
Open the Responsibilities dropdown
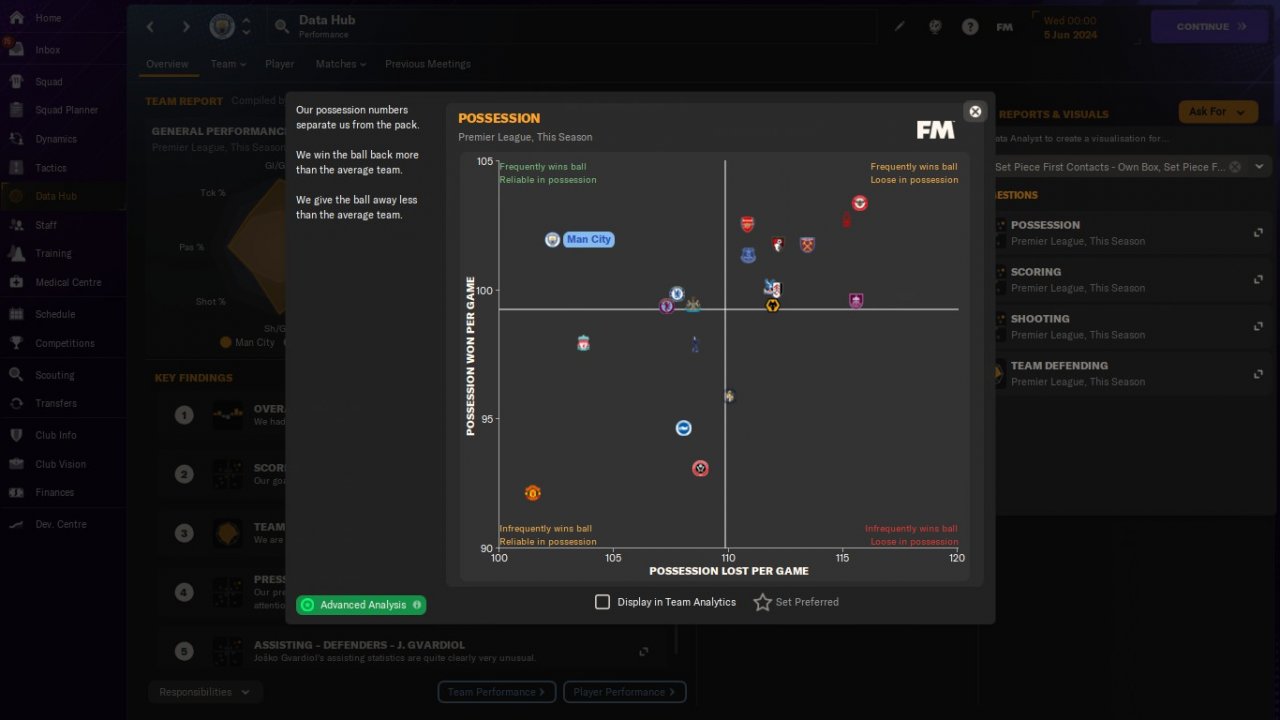[x=205, y=692]
